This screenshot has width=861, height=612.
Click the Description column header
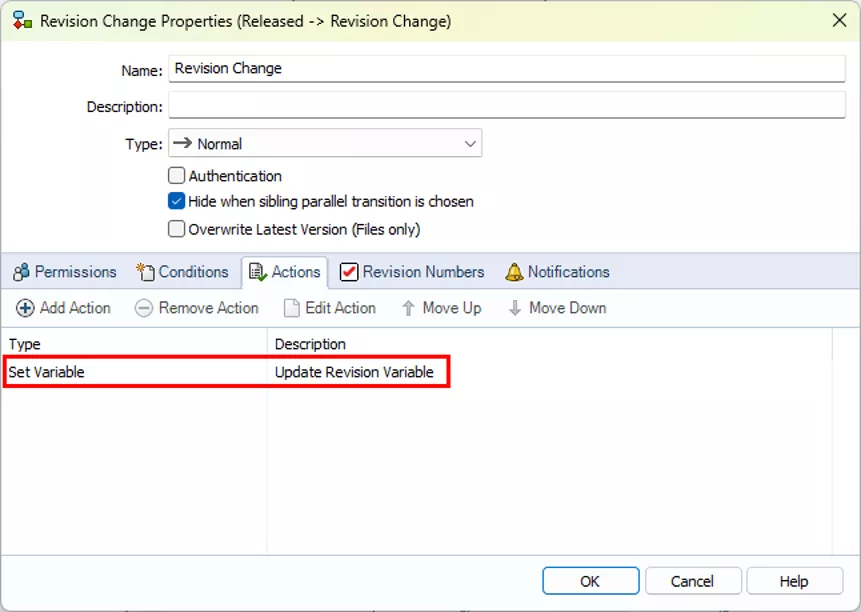550,344
